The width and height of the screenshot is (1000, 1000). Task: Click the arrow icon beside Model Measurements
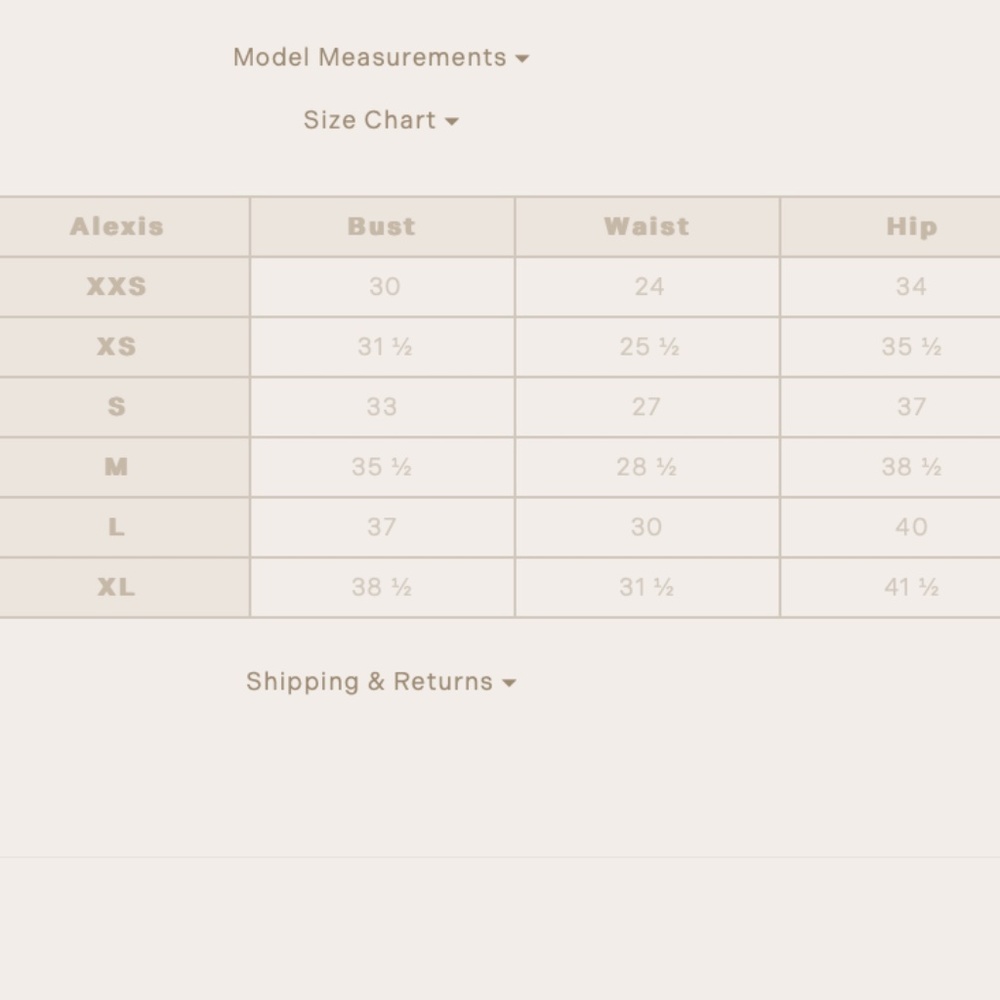[522, 59]
